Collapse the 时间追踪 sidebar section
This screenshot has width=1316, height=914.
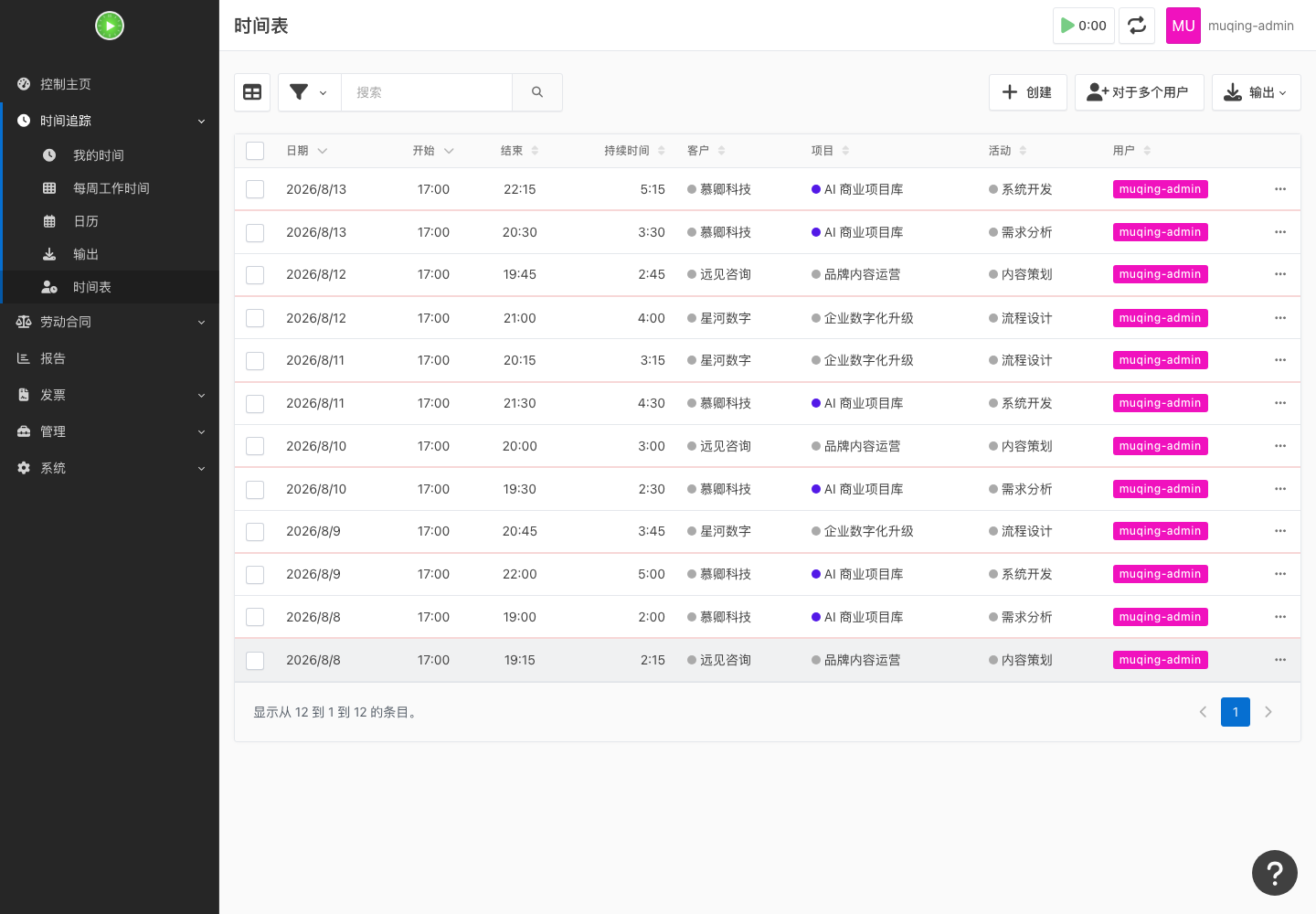click(x=110, y=121)
